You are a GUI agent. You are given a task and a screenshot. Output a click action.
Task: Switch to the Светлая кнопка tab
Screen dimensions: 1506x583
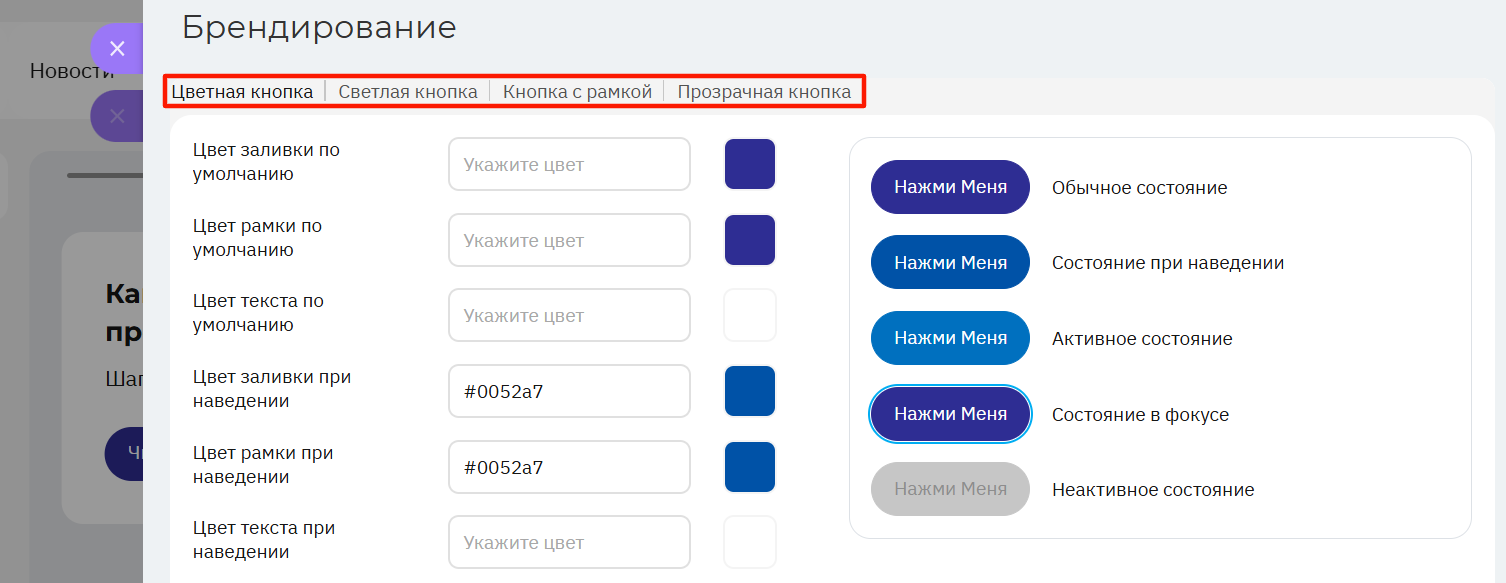tap(408, 92)
